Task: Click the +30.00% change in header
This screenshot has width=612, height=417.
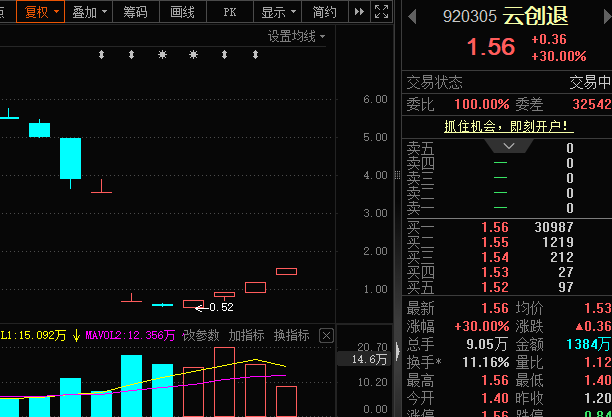Action: click(559, 56)
